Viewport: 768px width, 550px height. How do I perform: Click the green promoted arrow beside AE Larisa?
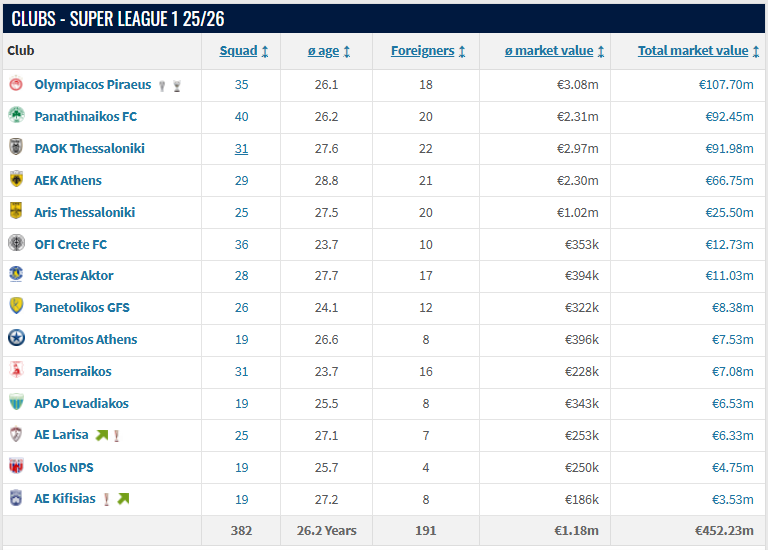[x=101, y=435]
